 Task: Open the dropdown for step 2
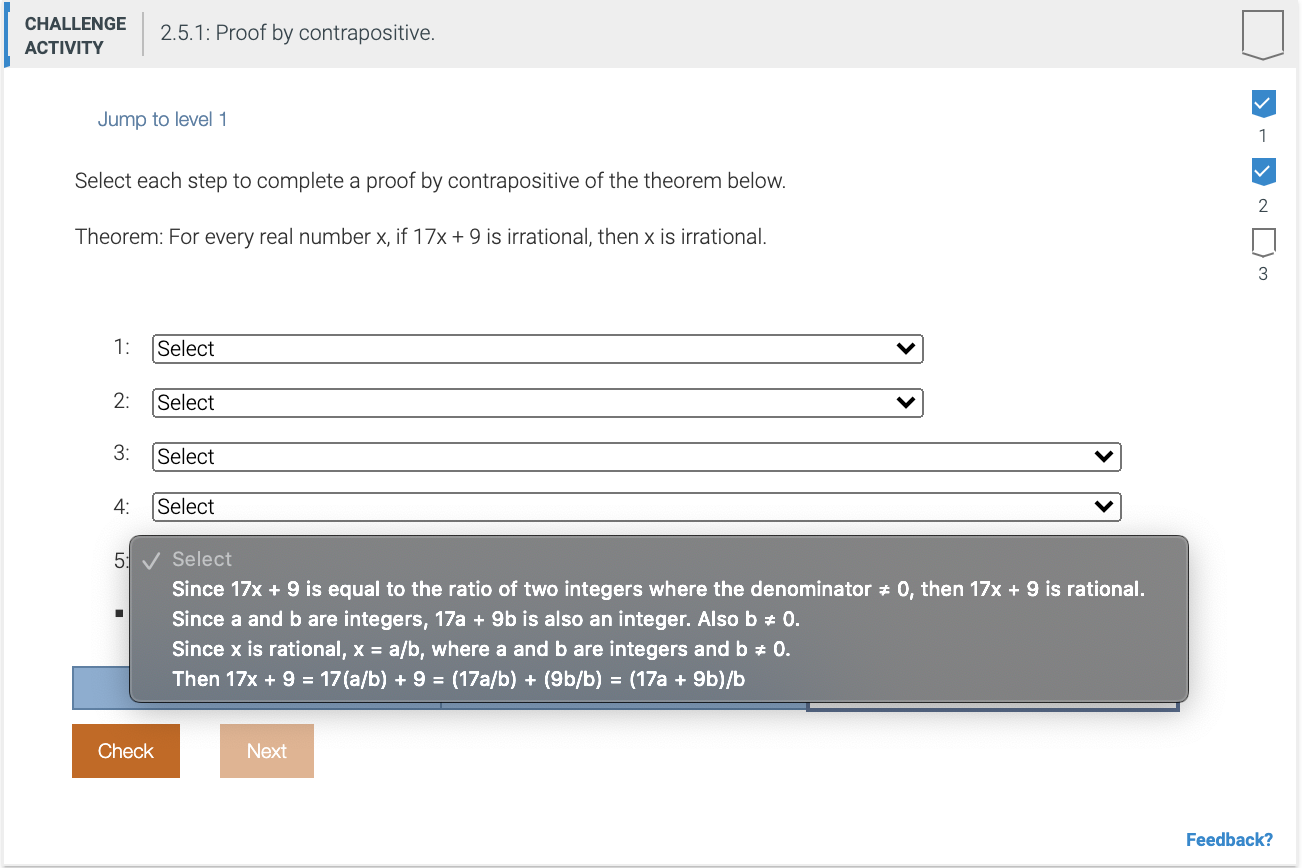[x=537, y=402]
